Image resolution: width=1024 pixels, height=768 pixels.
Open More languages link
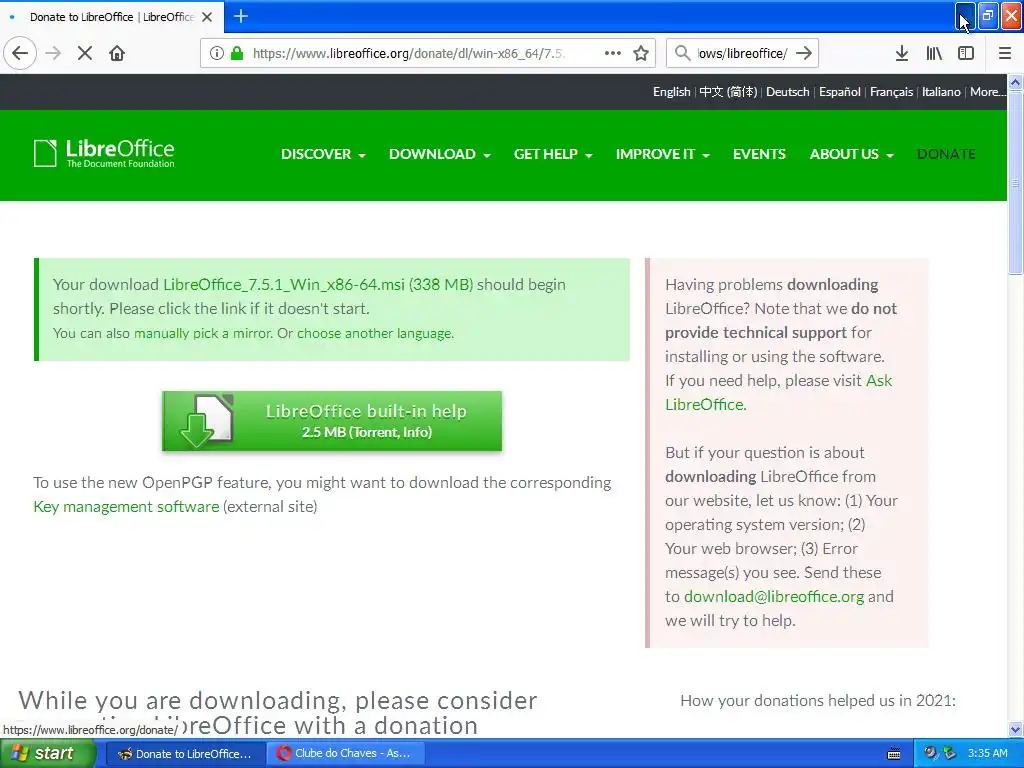987,92
